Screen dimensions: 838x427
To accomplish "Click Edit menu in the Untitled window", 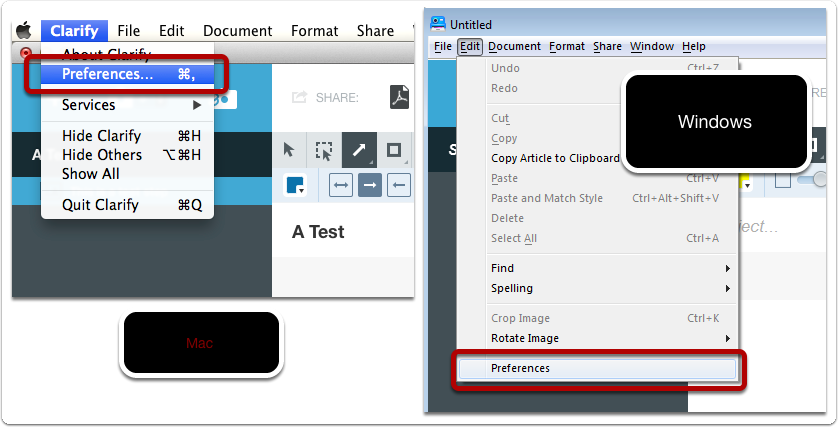I will pos(470,46).
